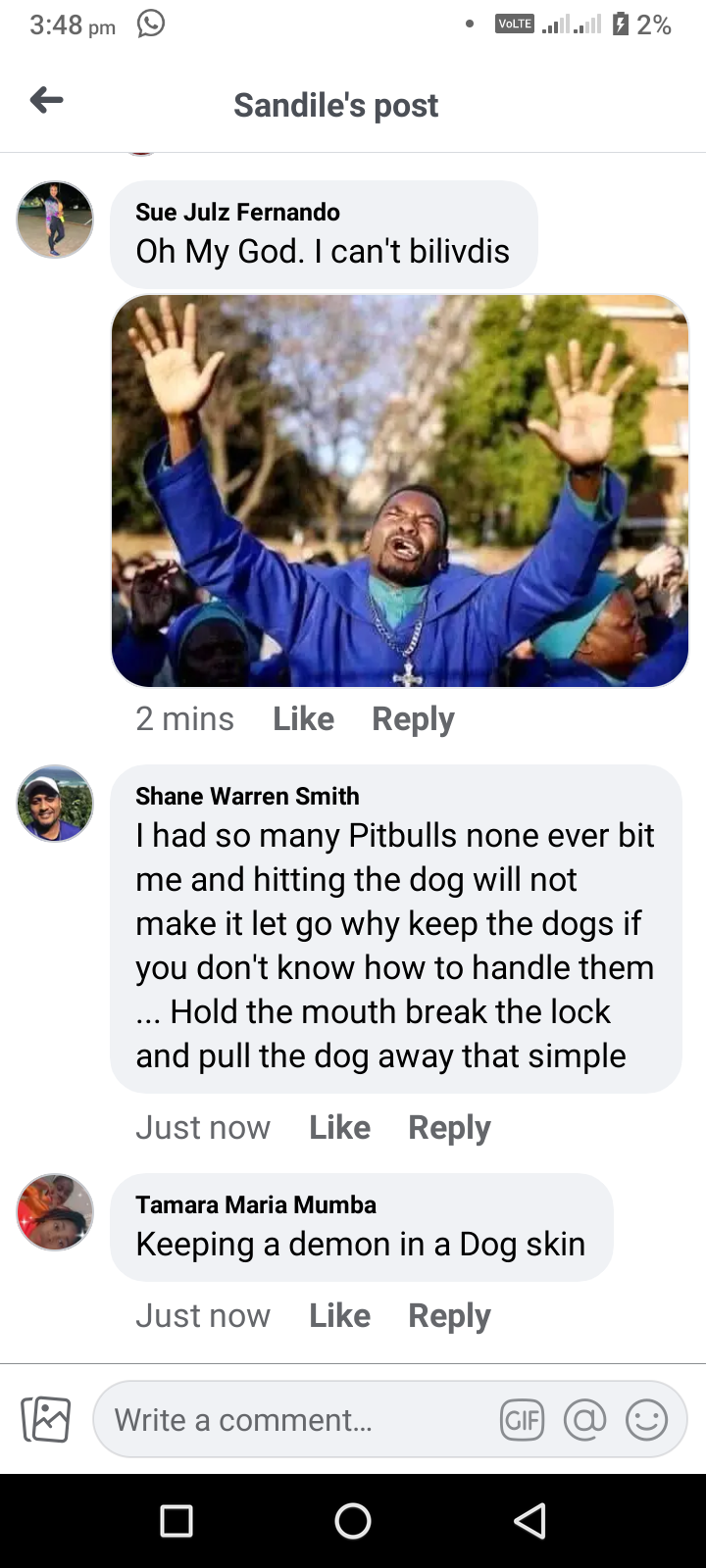Like Tamara Maria Mumba's comment
Image resolution: width=706 pixels, height=1568 pixels.
pyautogui.click(x=339, y=1315)
